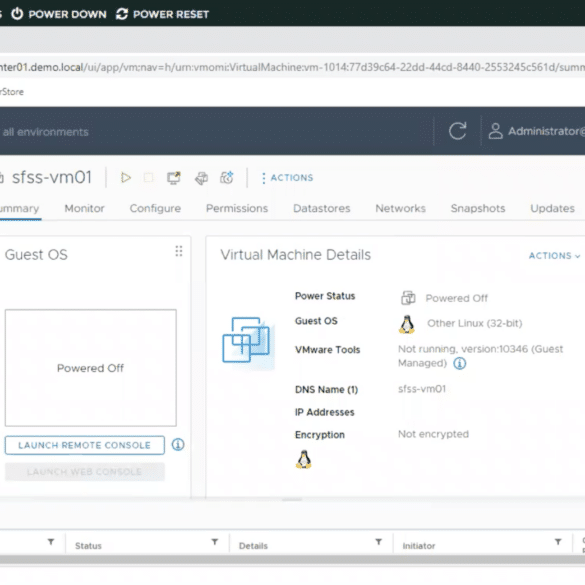The width and height of the screenshot is (585, 585).
Task: Click the sfss-vm01 title heading
Action: click(51, 177)
